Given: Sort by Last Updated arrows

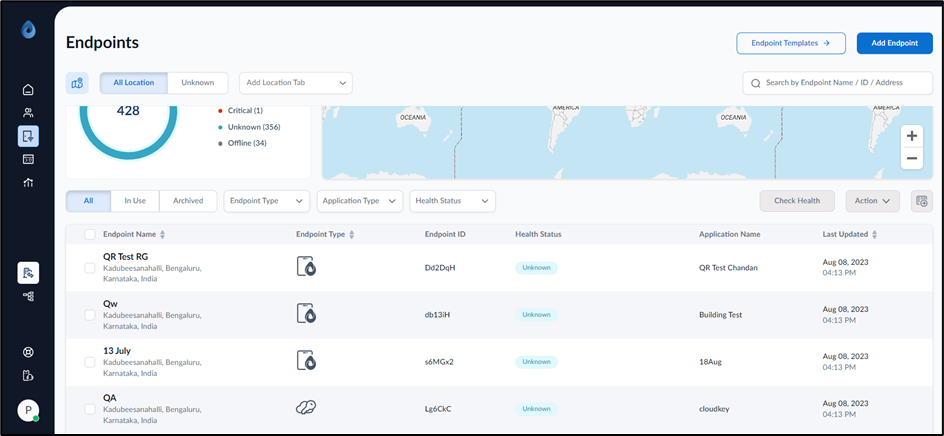Looking at the screenshot, I should [x=875, y=234].
